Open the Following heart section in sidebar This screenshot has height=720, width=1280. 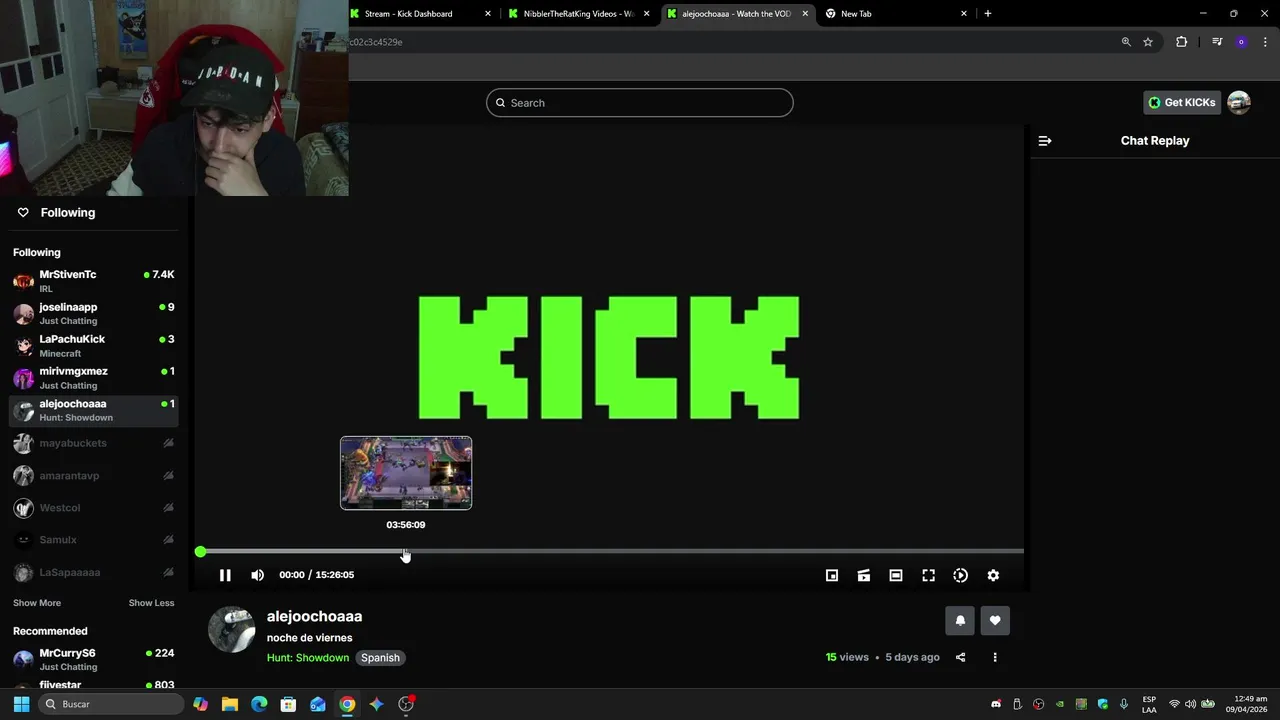click(57, 213)
